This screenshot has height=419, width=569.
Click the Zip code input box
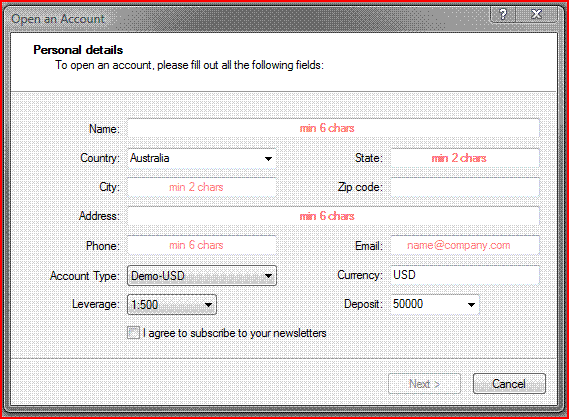coord(465,187)
